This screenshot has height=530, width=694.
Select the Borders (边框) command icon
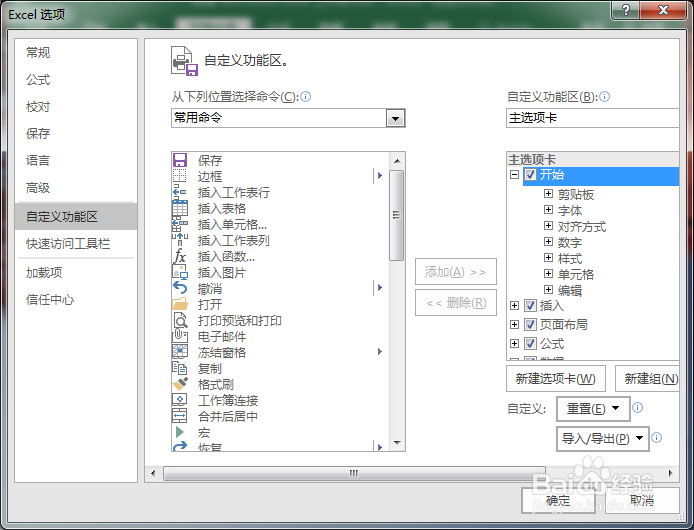pyautogui.click(x=180, y=176)
